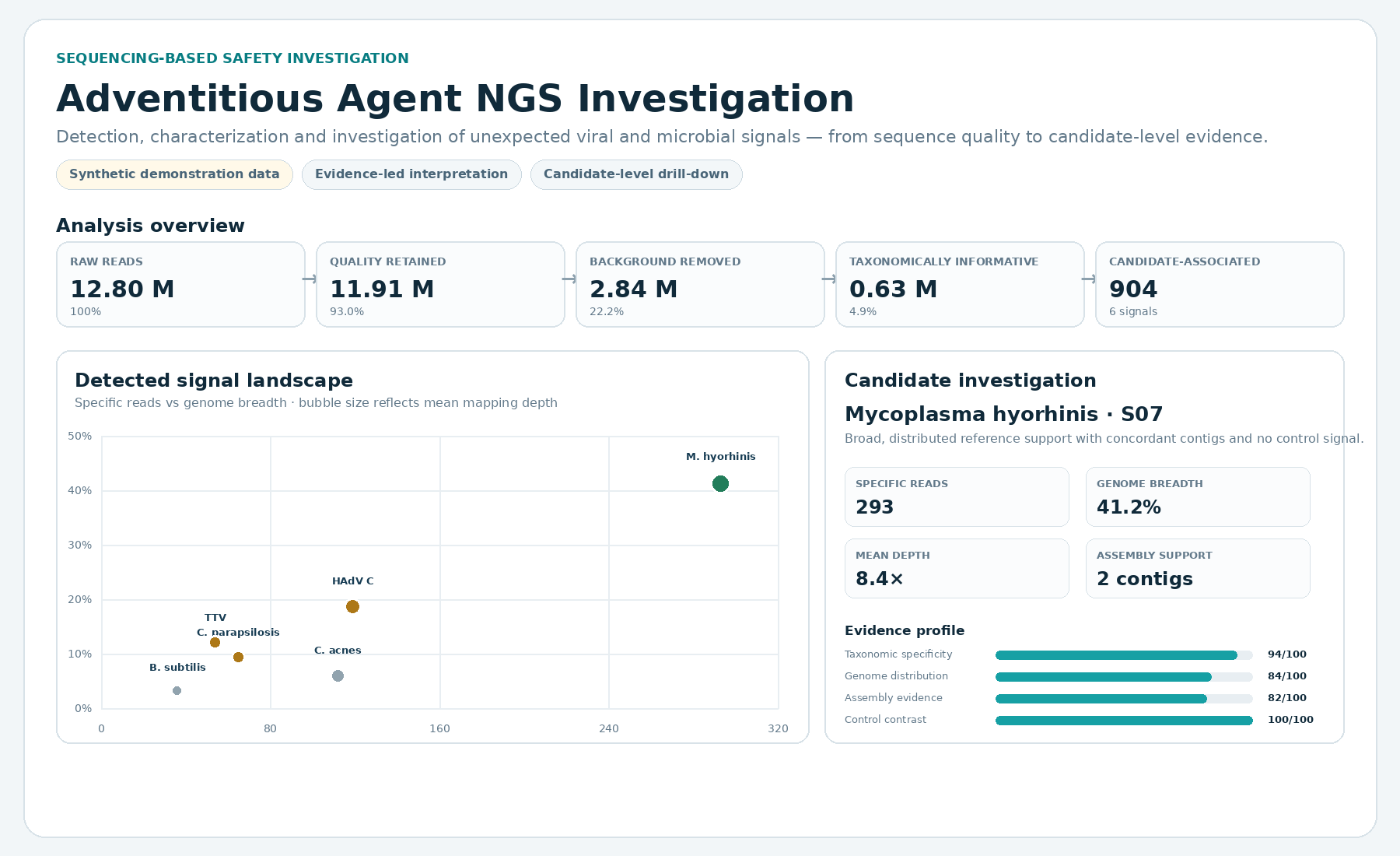Select the B. subtilis bubble
Screen dimensions: 1400x856
click(177, 691)
